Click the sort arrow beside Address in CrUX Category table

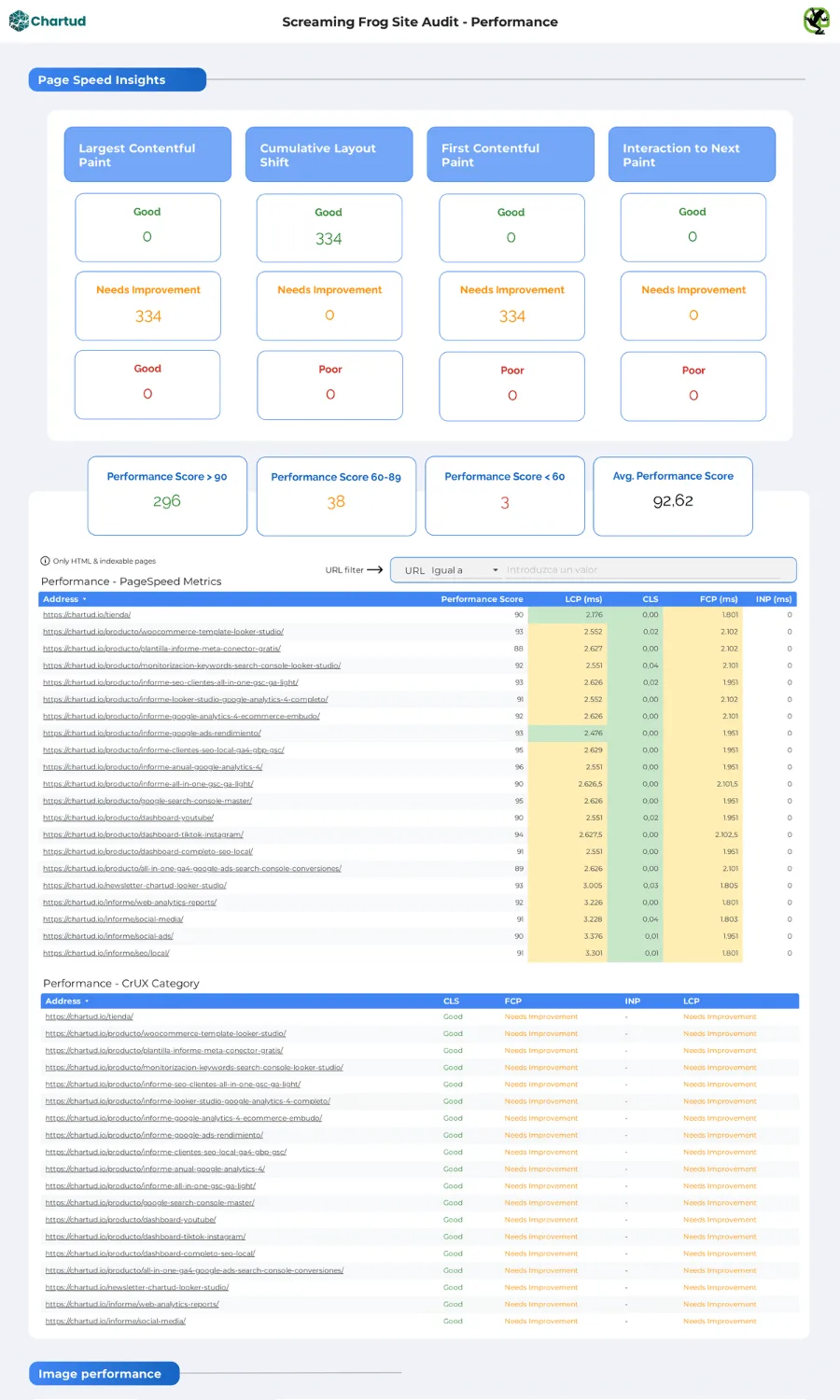point(87,1001)
